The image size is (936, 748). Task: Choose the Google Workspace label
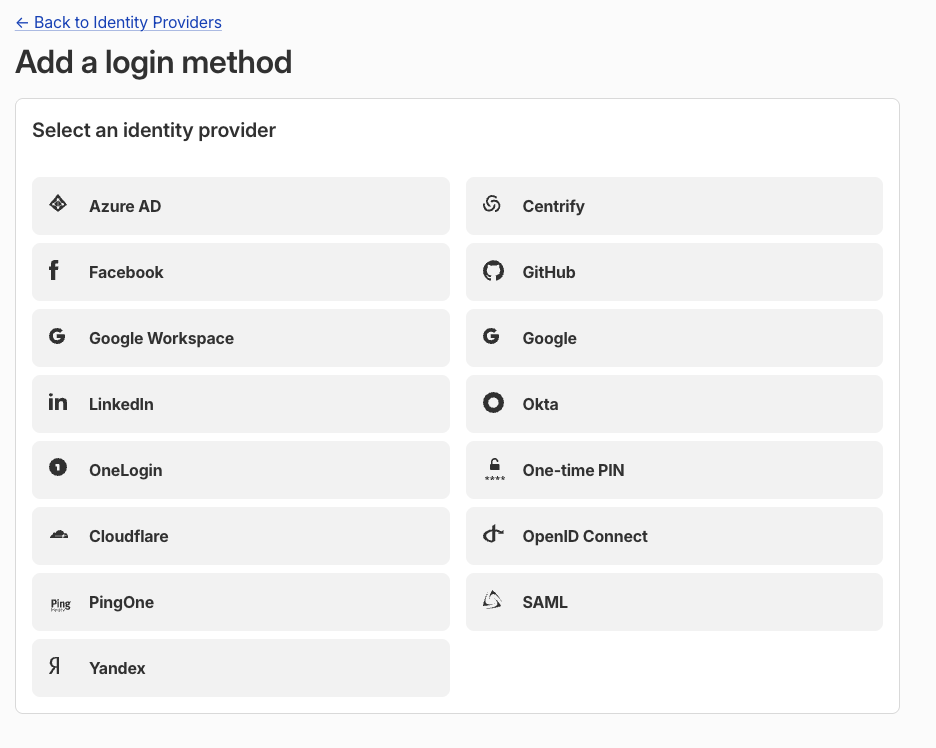tap(161, 338)
